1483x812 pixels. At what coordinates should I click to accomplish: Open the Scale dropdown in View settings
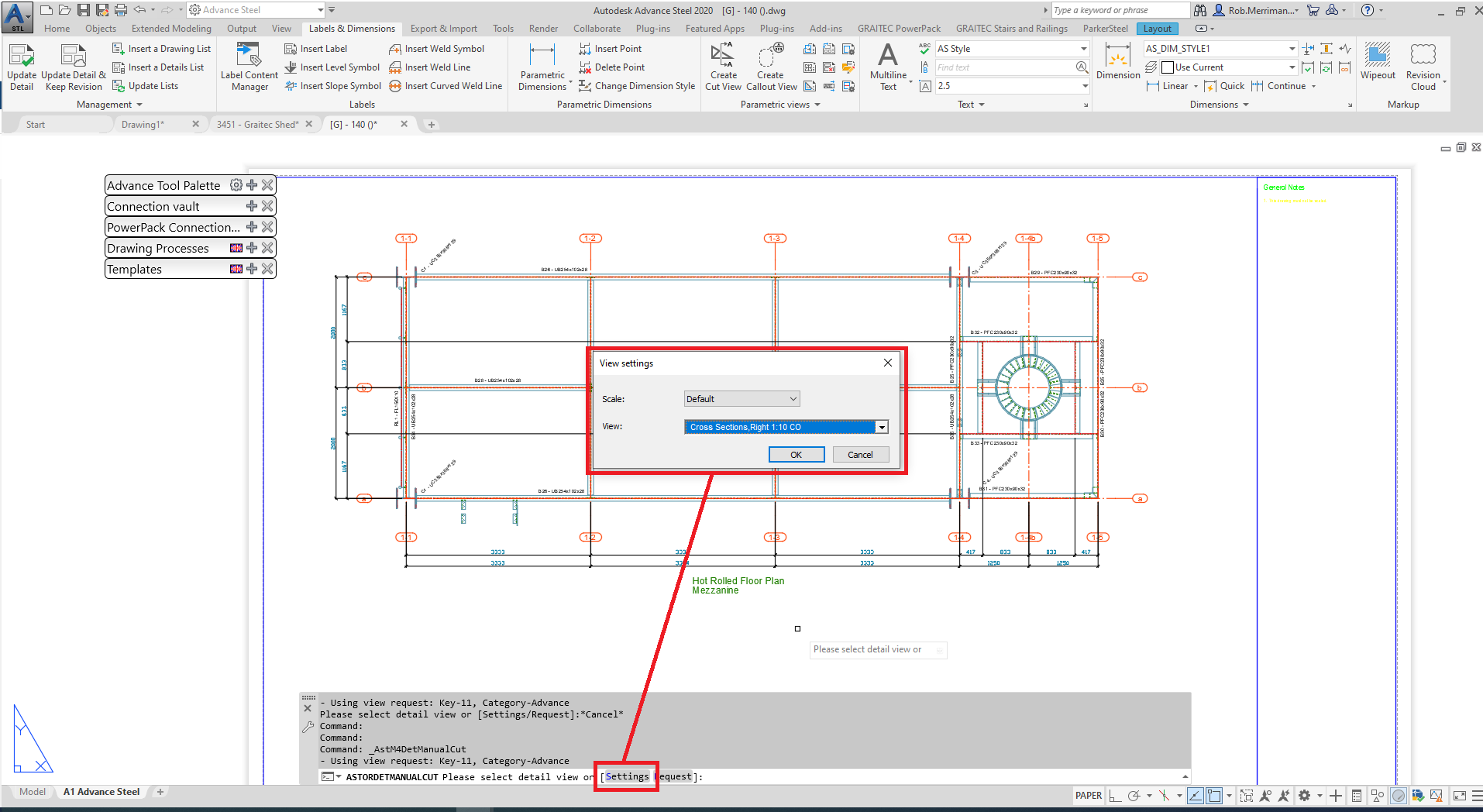(793, 398)
